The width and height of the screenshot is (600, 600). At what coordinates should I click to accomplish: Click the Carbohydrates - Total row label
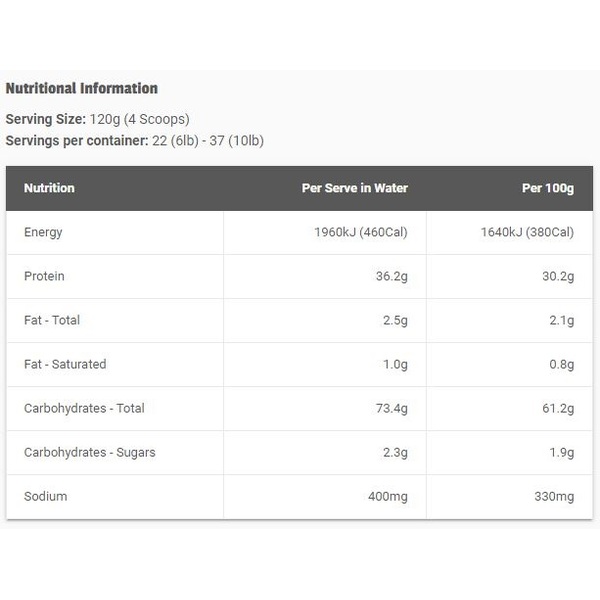(x=84, y=408)
